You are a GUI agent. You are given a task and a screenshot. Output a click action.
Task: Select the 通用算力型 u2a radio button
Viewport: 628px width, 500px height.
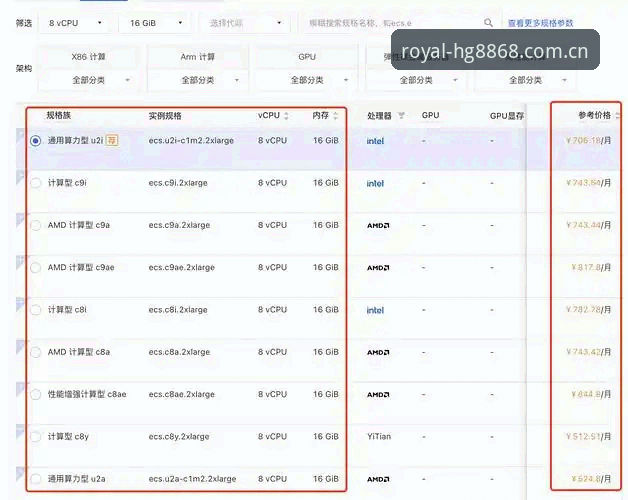coord(36,479)
